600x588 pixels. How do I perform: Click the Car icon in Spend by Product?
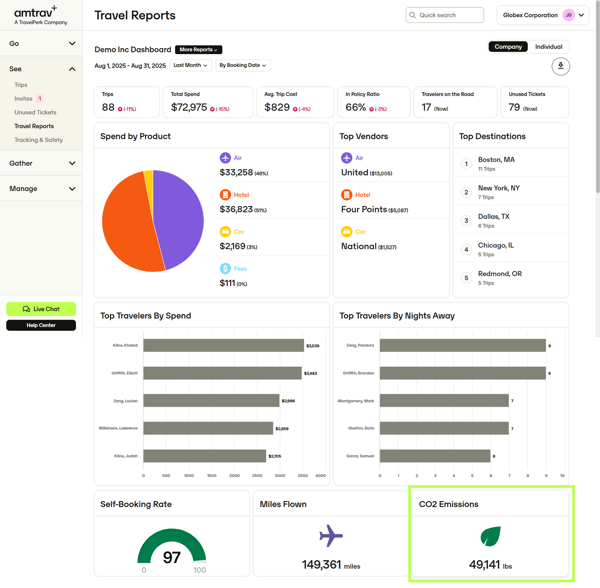click(225, 232)
